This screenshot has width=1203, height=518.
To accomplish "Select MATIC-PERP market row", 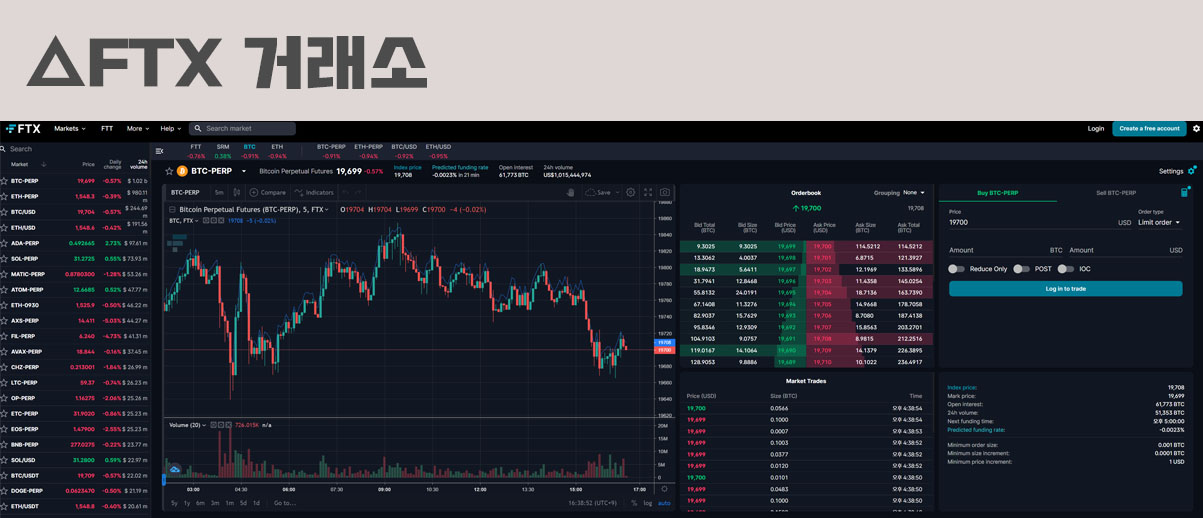I will tap(75, 274).
